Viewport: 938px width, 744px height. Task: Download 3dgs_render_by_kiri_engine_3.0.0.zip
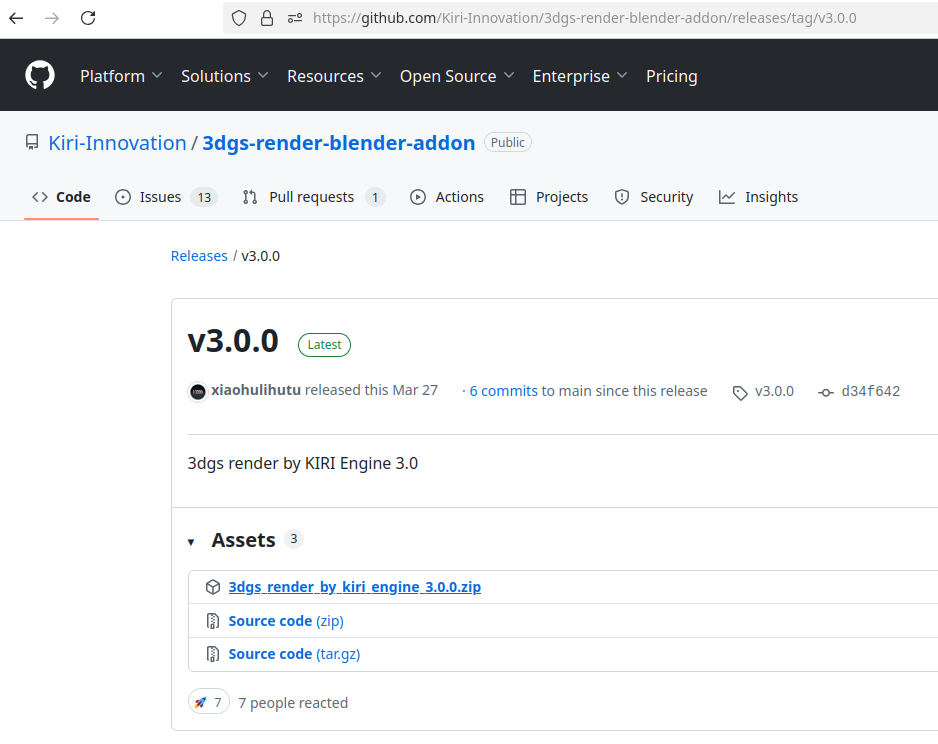(354, 587)
